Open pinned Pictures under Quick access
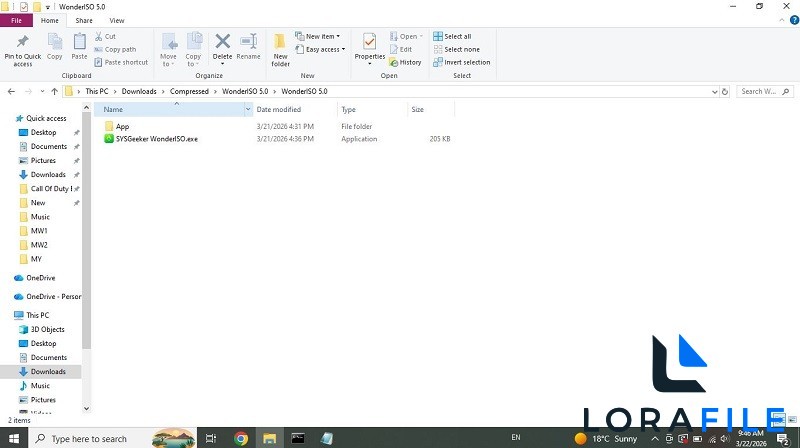This screenshot has width=800, height=448. point(43,160)
